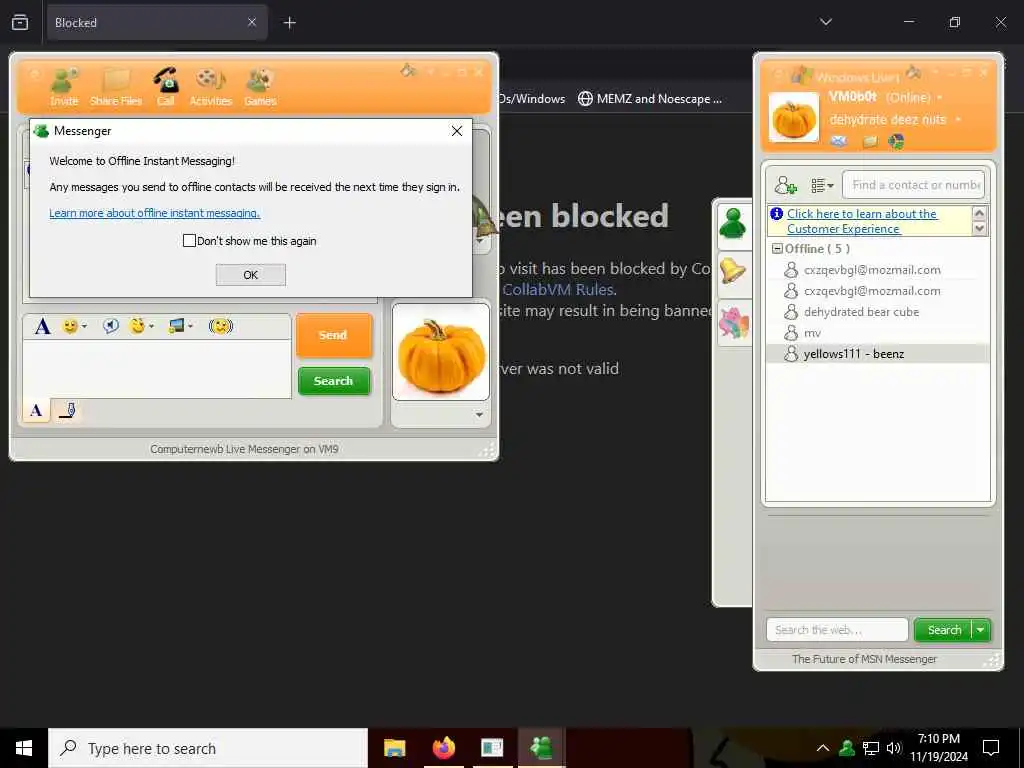The height and width of the screenshot is (768, 1024).
Task: Open the MEMZ and Noescape bookmark
Action: 650,99
